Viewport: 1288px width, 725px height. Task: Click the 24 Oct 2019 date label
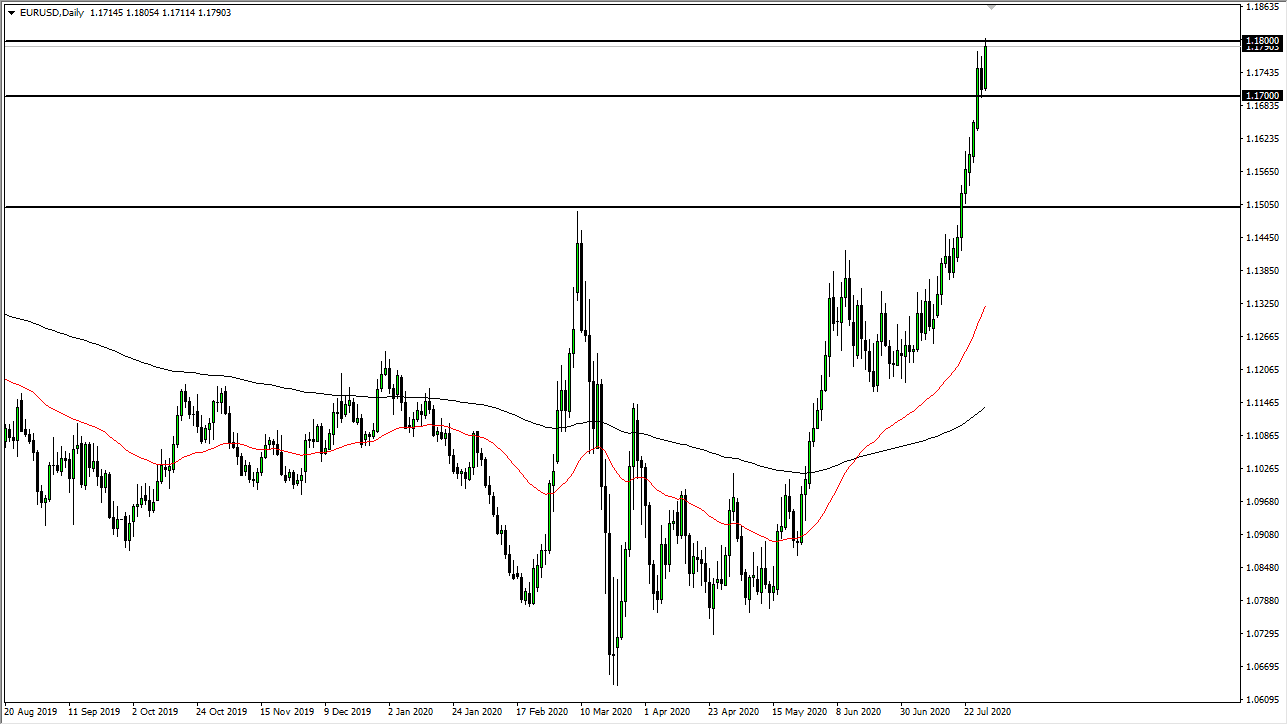(x=222, y=714)
